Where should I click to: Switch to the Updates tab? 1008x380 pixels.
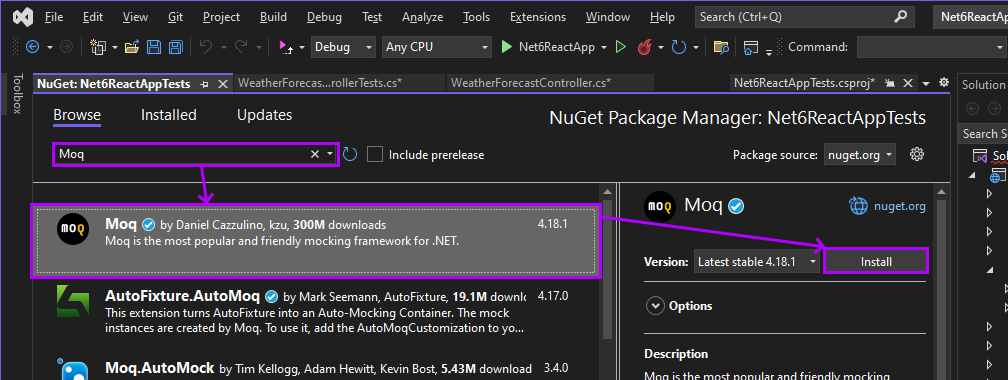tap(264, 115)
